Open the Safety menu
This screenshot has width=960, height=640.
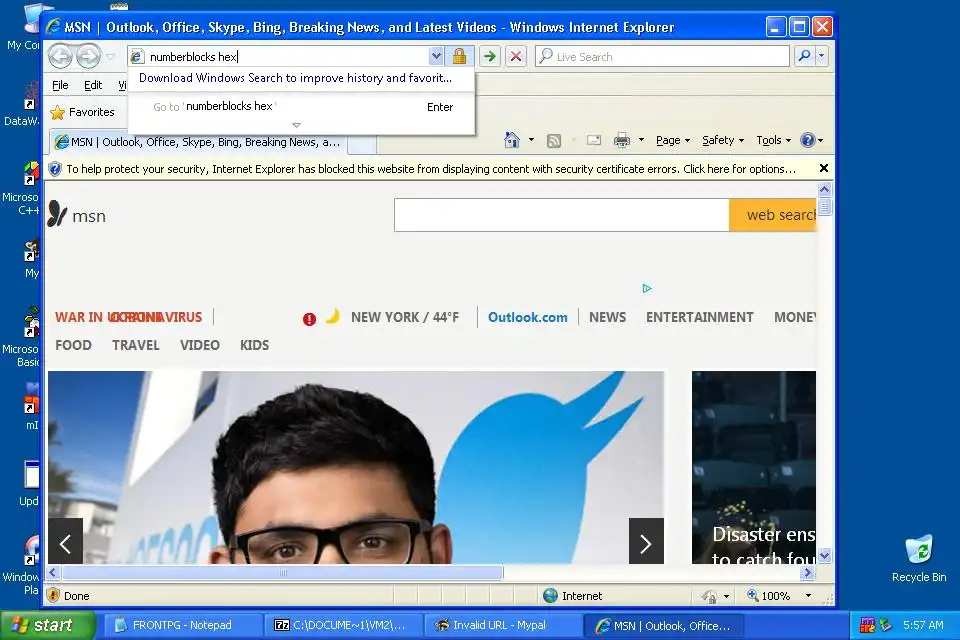click(x=723, y=140)
